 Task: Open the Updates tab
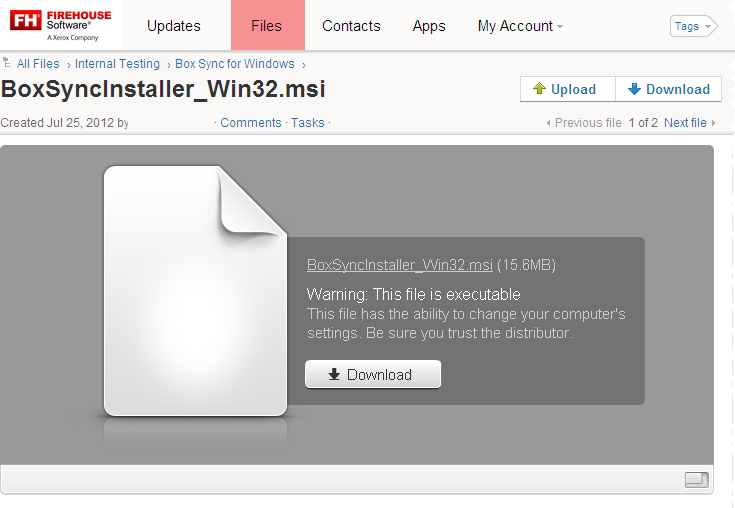click(x=174, y=26)
